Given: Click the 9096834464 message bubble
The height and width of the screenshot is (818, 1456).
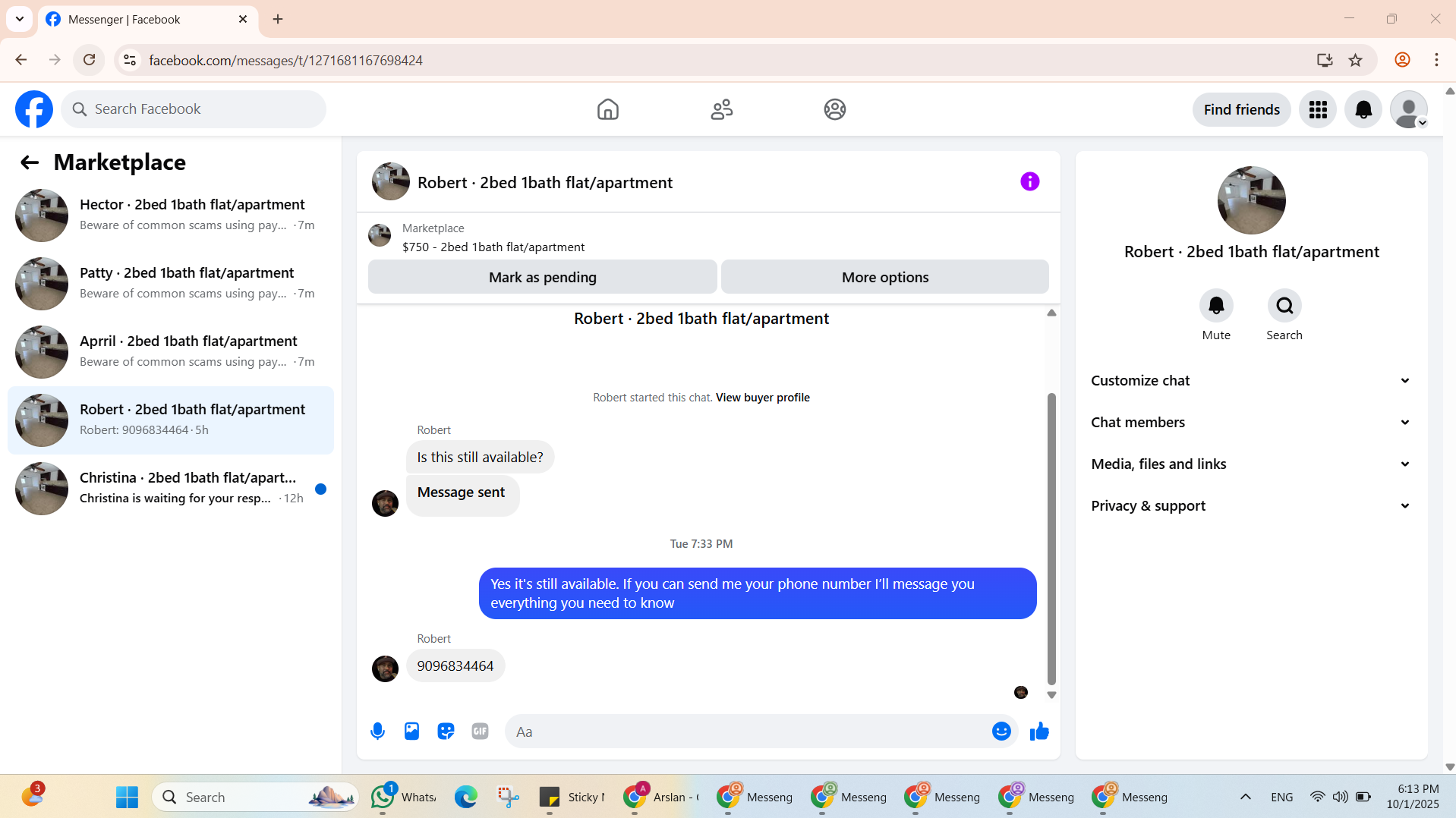Looking at the screenshot, I should coord(455,666).
